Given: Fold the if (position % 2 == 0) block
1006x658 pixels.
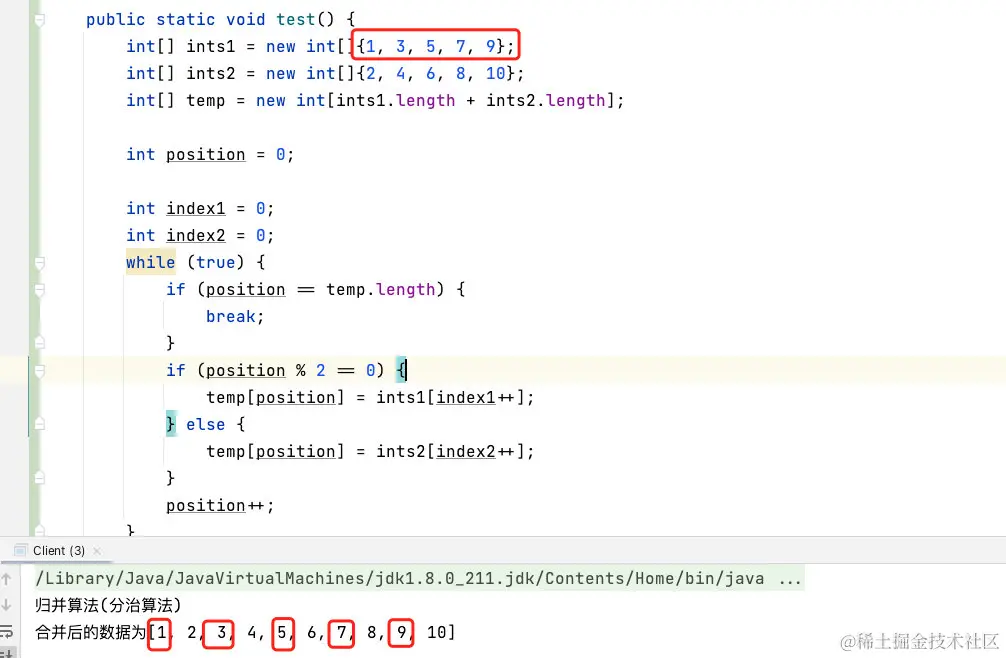Looking at the screenshot, I should click(x=39, y=371).
